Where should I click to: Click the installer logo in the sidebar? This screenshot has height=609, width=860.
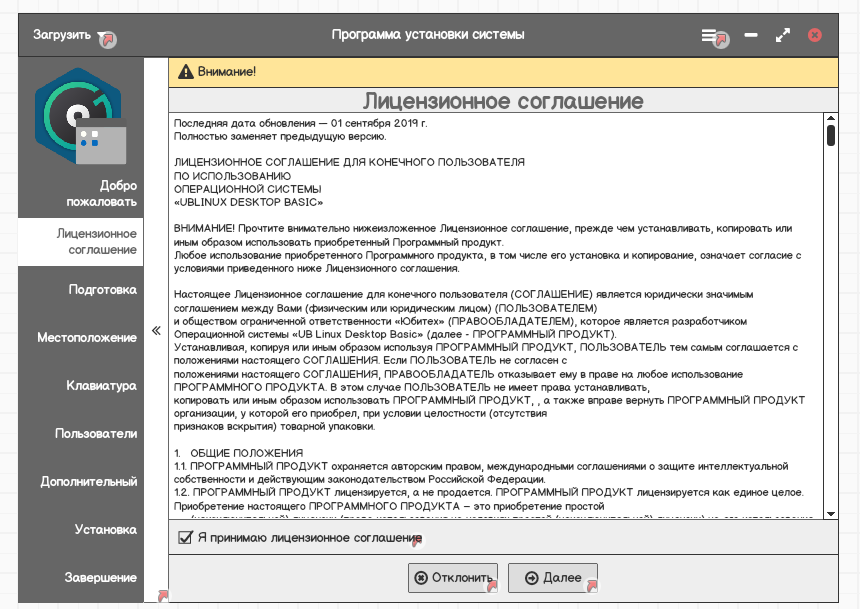coord(81,118)
